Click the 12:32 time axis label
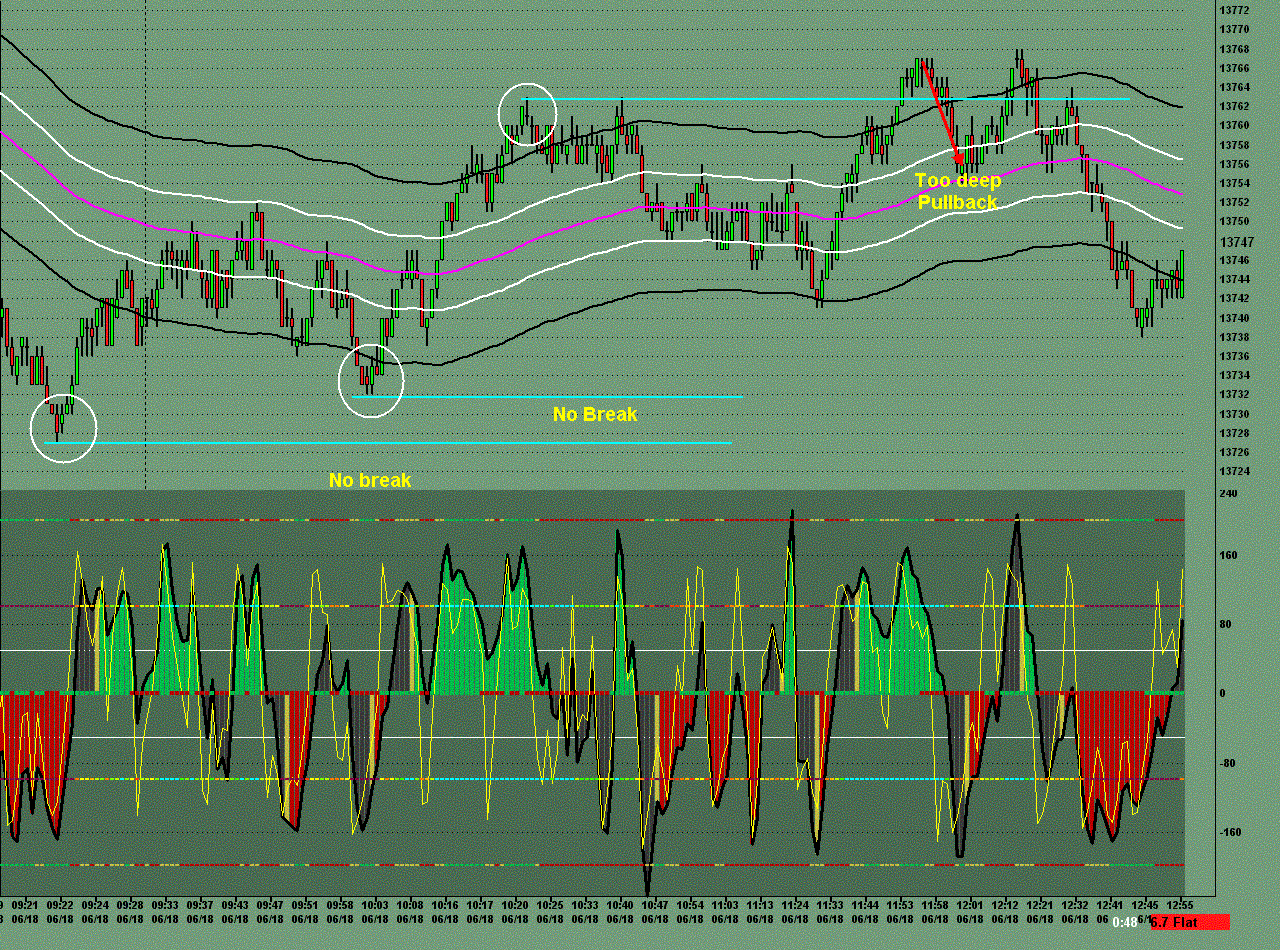Viewport: 1280px width, 950px height. pyautogui.click(x=1075, y=903)
